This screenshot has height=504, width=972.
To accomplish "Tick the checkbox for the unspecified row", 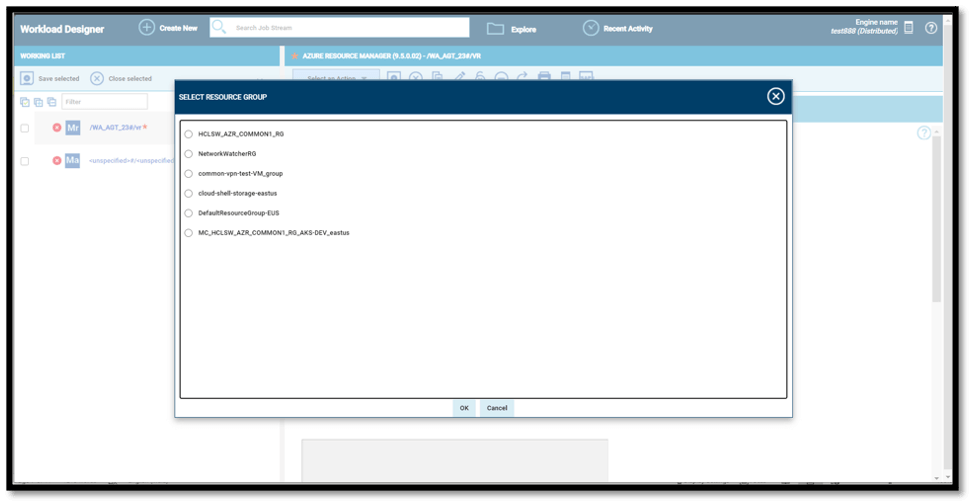I will [x=25, y=161].
